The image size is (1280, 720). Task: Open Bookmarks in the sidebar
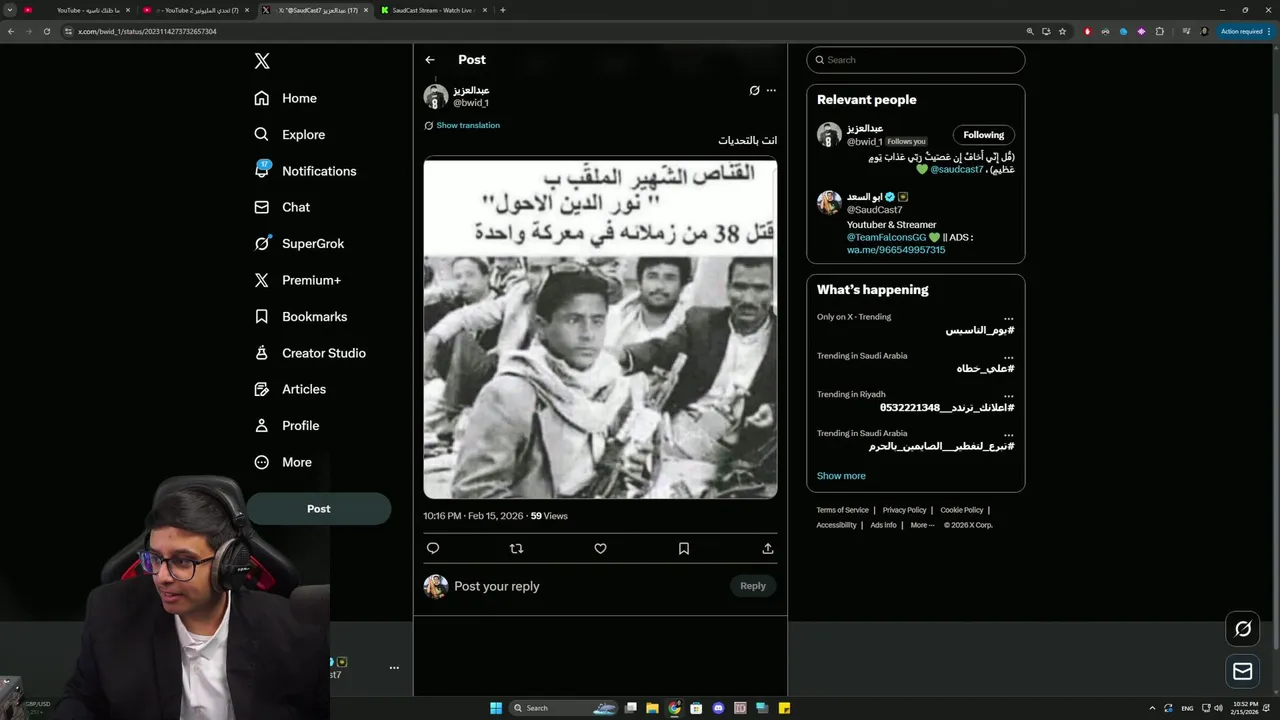click(x=301, y=316)
